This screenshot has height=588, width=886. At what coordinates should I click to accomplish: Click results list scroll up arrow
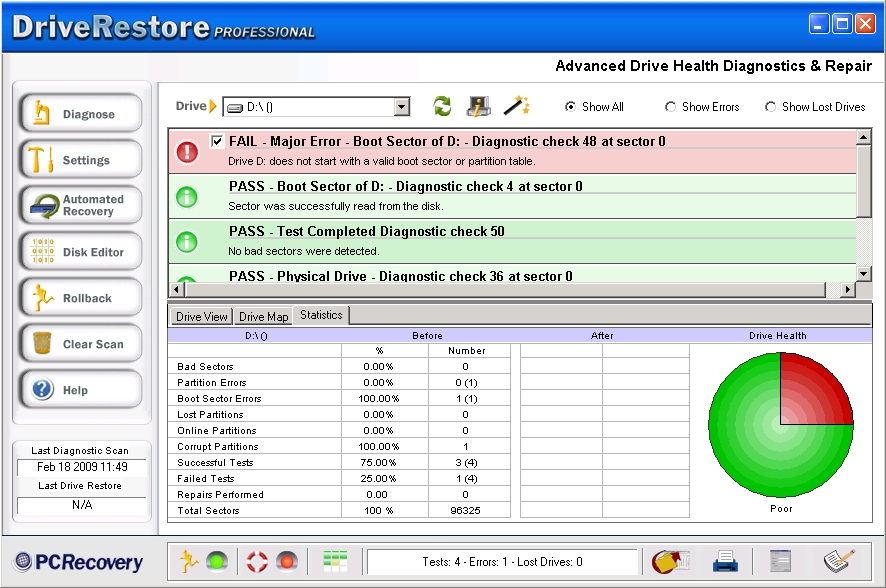pos(863,137)
